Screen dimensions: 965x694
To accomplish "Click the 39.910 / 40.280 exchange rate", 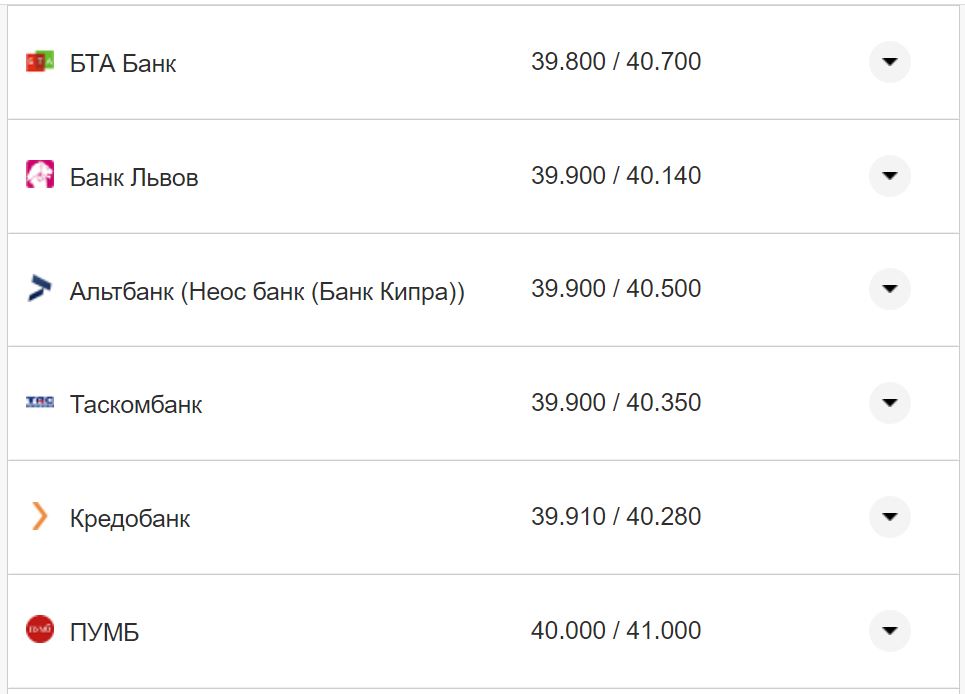I will [x=616, y=517].
